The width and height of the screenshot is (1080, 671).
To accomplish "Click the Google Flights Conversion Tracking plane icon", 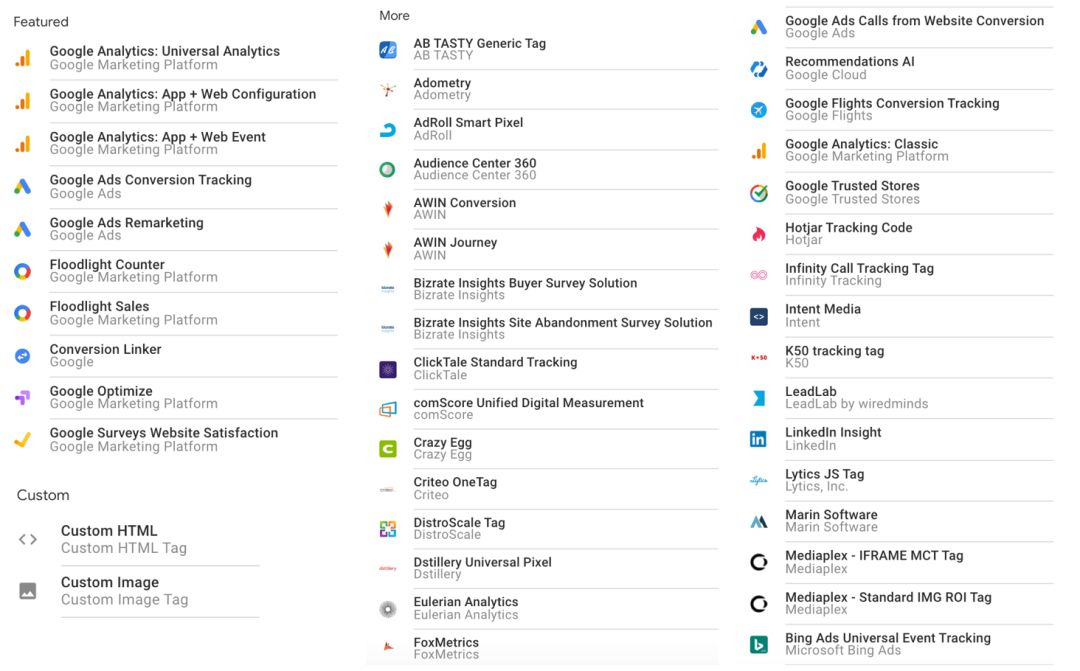I will [x=758, y=110].
